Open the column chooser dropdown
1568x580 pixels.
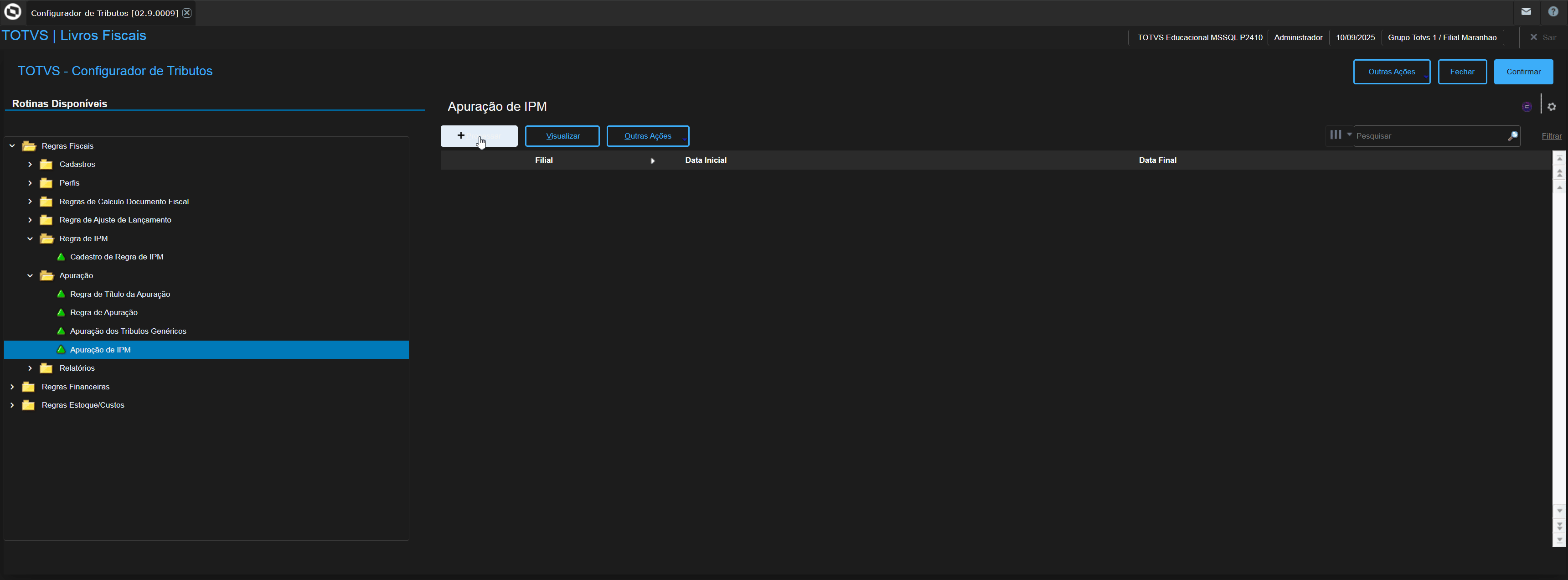[1340, 135]
